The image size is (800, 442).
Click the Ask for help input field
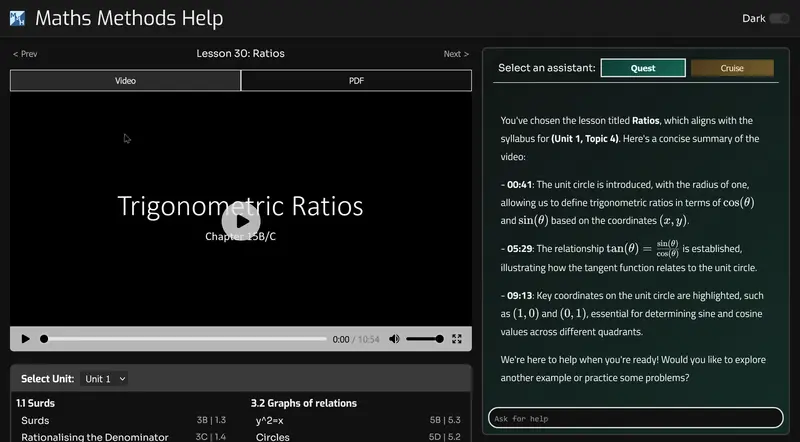tap(635, 418)
